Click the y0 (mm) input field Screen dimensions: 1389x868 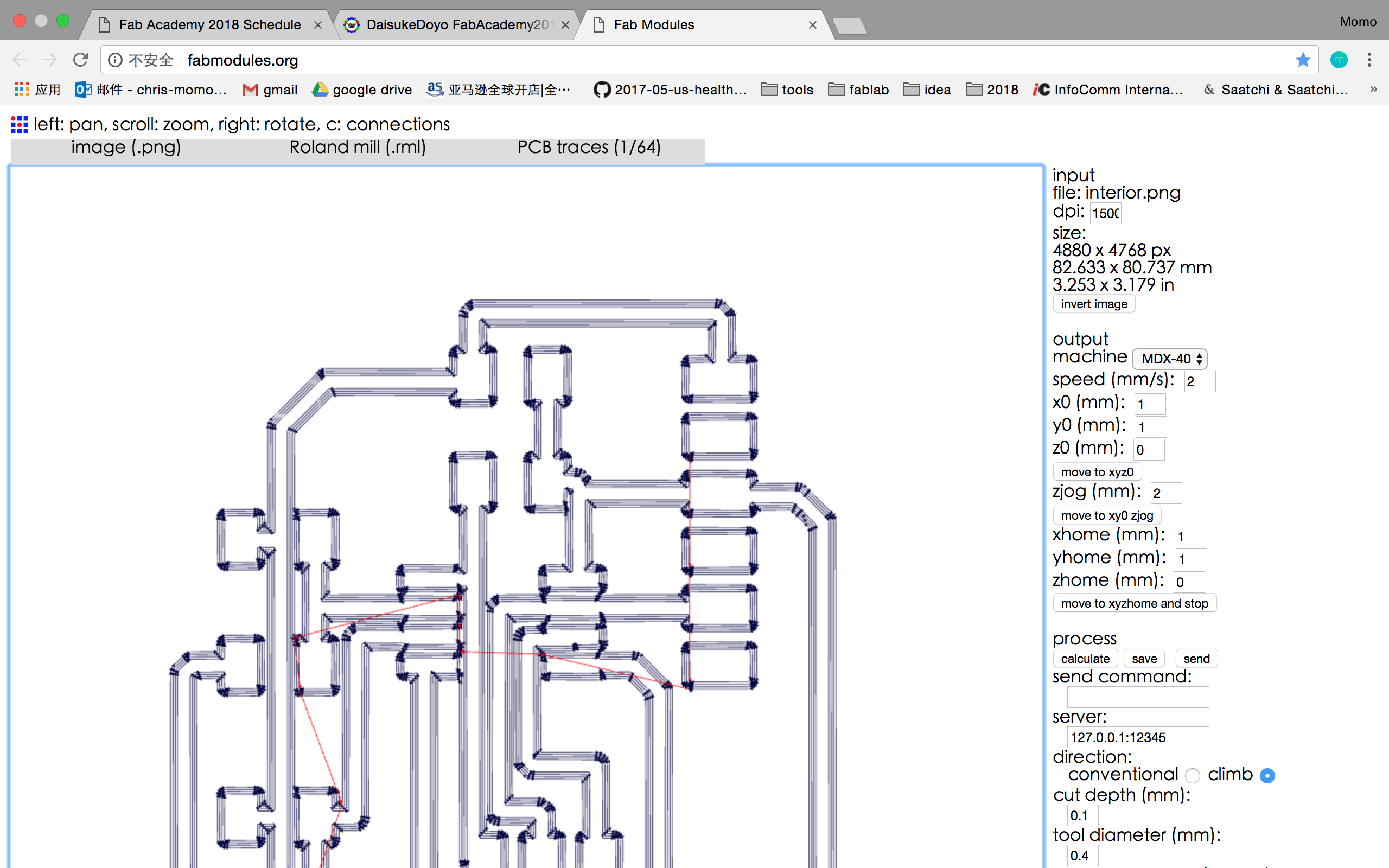tap(1151, 427)
